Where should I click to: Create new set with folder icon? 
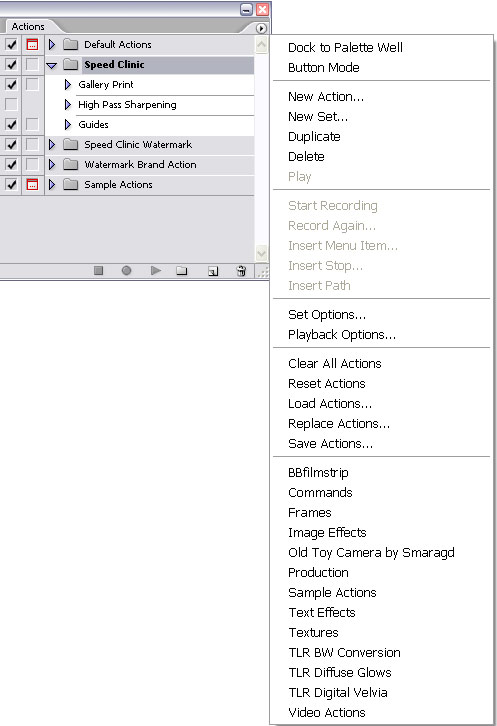182,271
